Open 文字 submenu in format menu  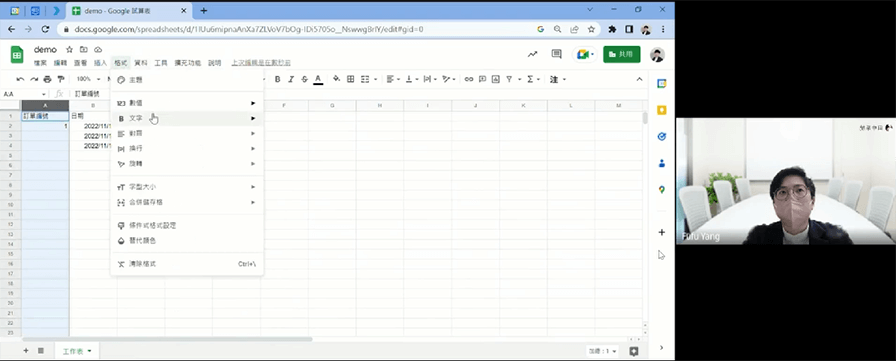pos(186,118)
